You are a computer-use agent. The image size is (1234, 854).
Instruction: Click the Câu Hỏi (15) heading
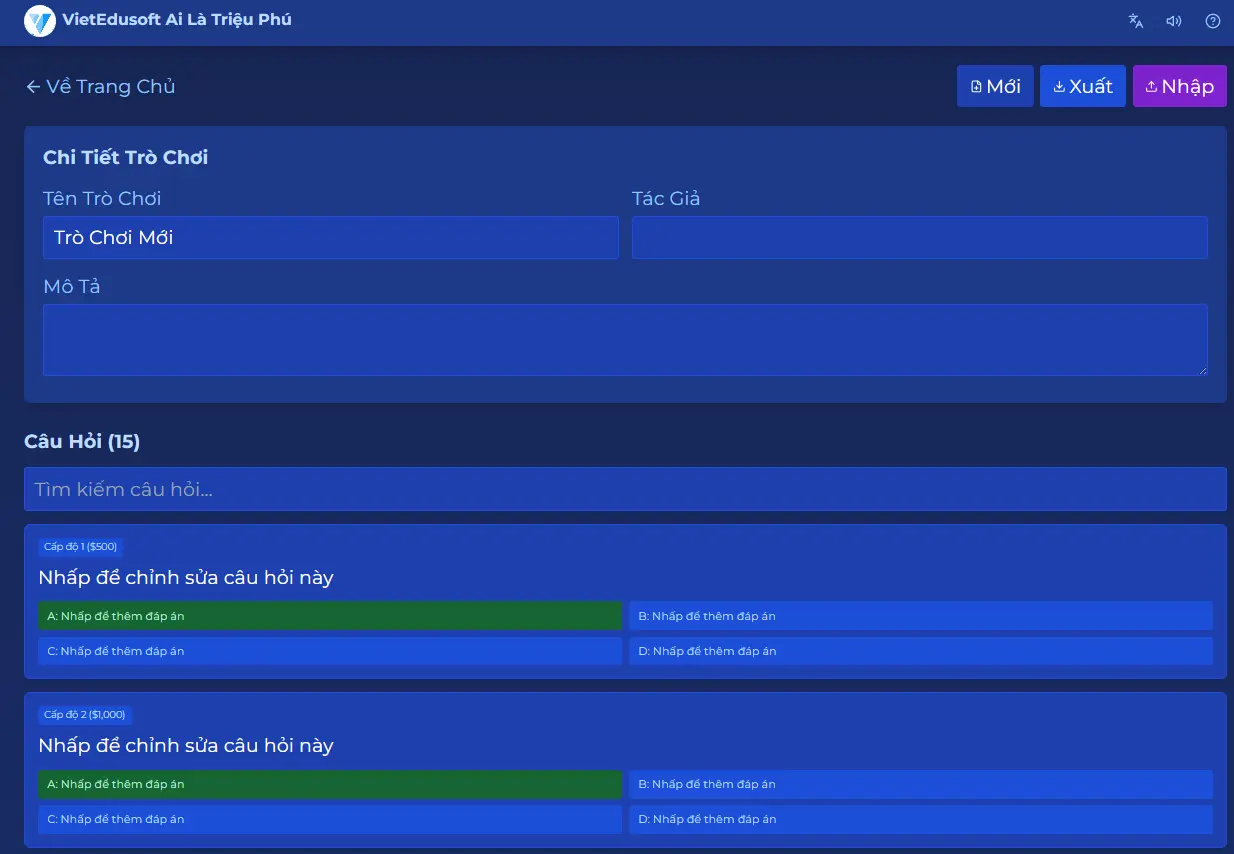coord(82,441)
